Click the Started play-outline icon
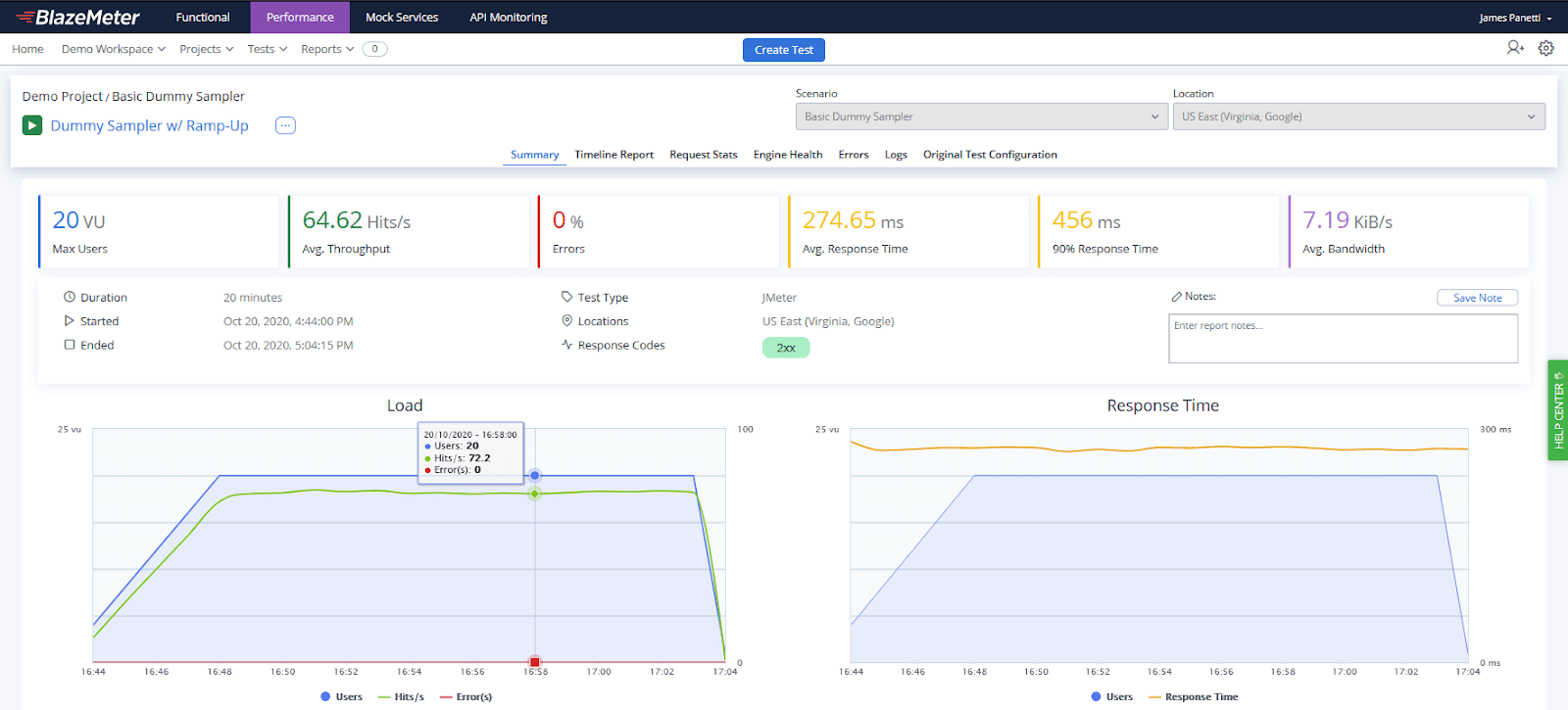The image size is (1568, 710). click(x=70, y=320)
